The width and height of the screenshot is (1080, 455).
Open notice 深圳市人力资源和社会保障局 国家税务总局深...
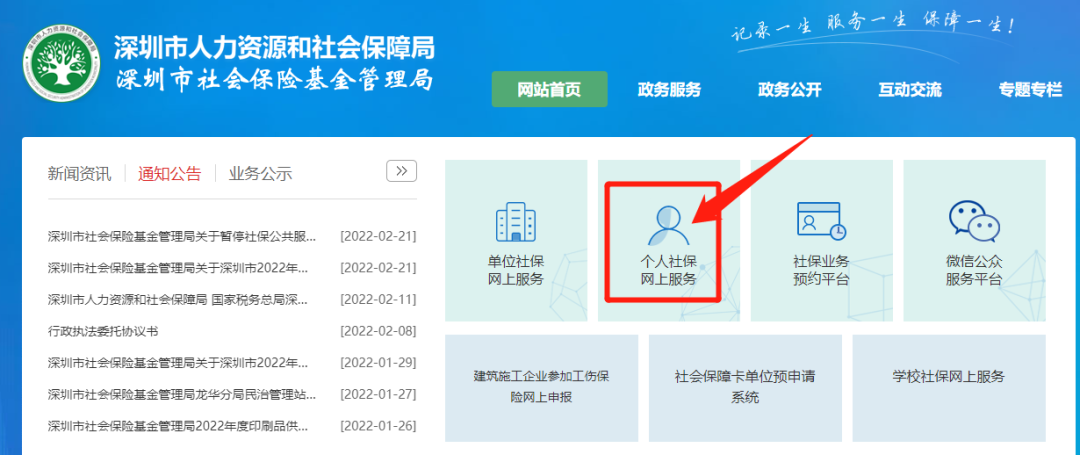pos(177,299)
